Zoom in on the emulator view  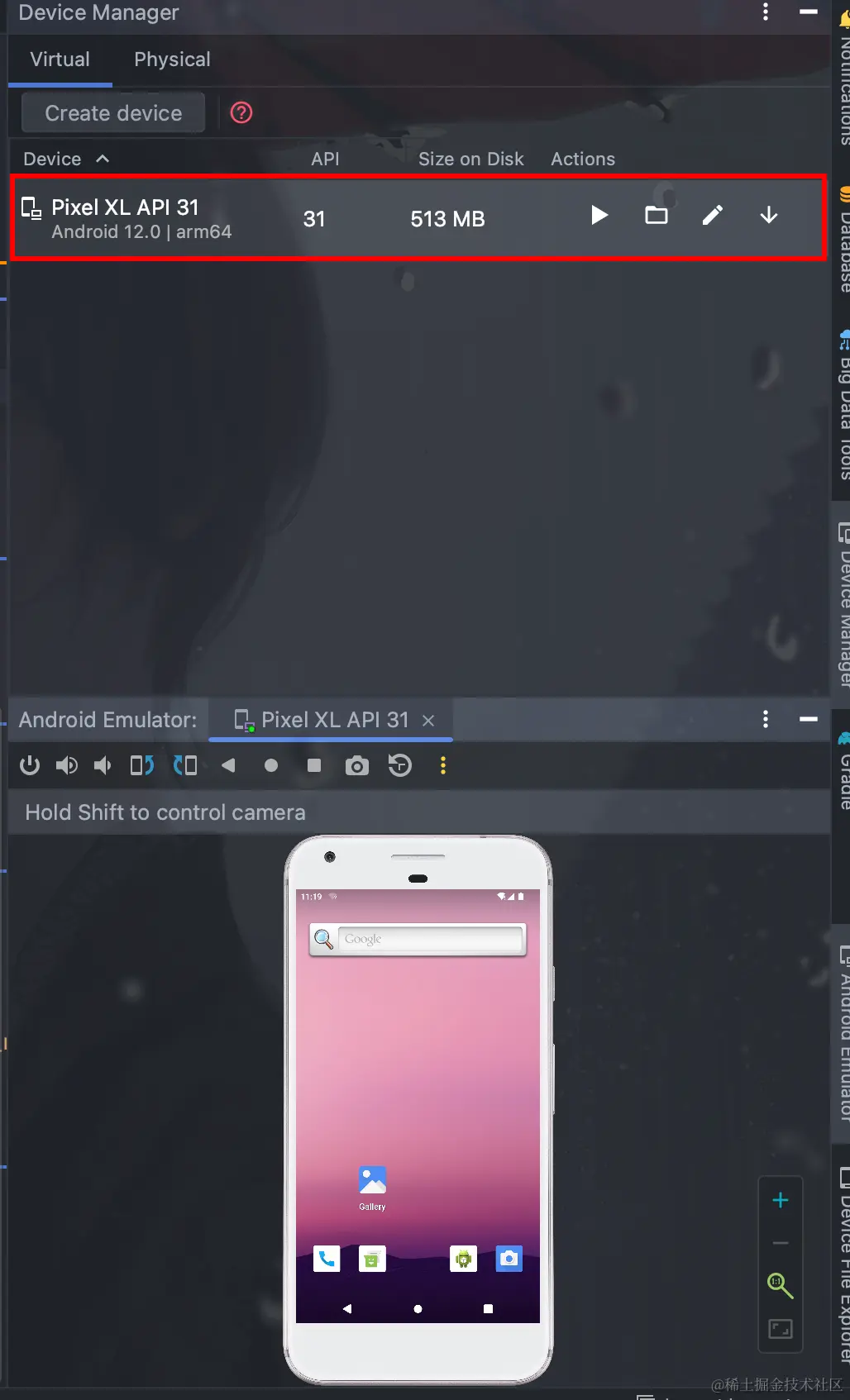781,1200
